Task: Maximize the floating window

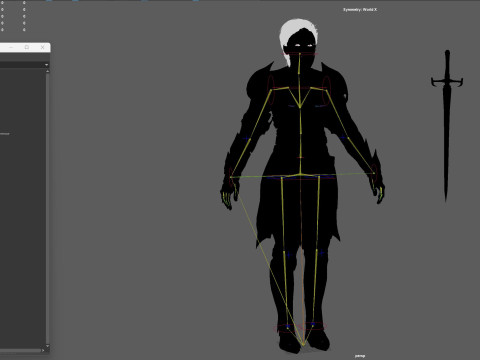Action: click(27, 47)
